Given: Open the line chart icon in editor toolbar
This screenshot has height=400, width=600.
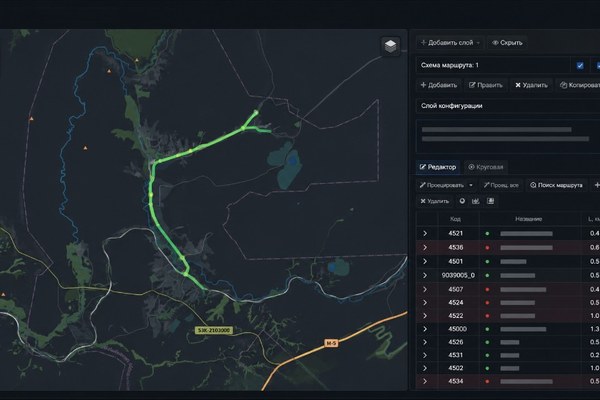Looking at the screenshot, I should [476, 201].
